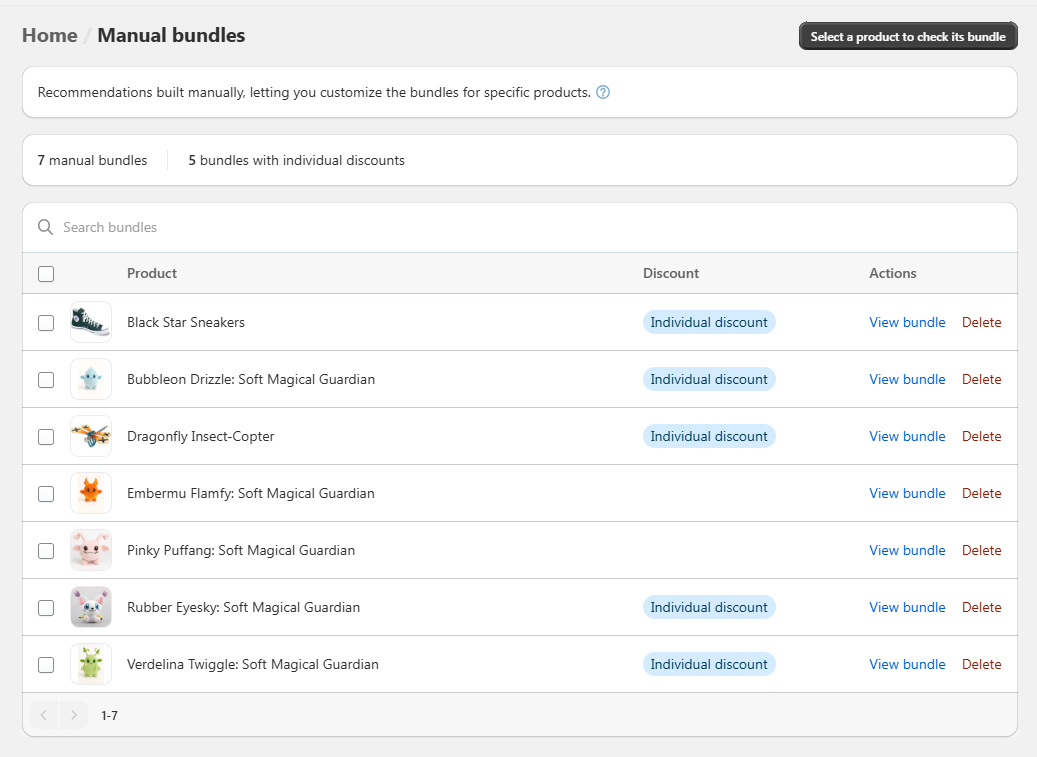
Task: Click Individual discount badge for Bubbleon Drizzle
Action: pyautogui.click(x=709, y=379)
